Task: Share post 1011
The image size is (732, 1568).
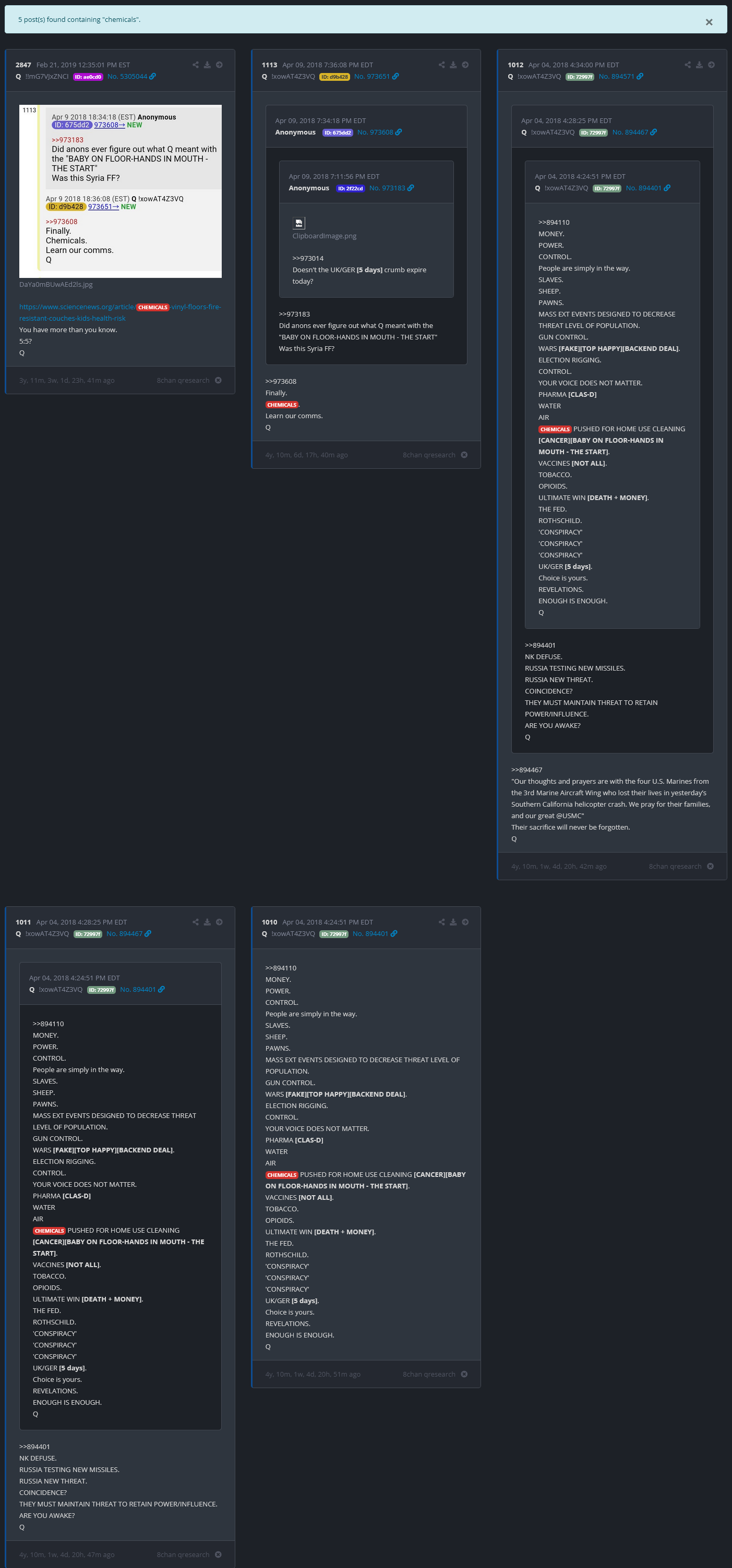Action: point(196,921)
